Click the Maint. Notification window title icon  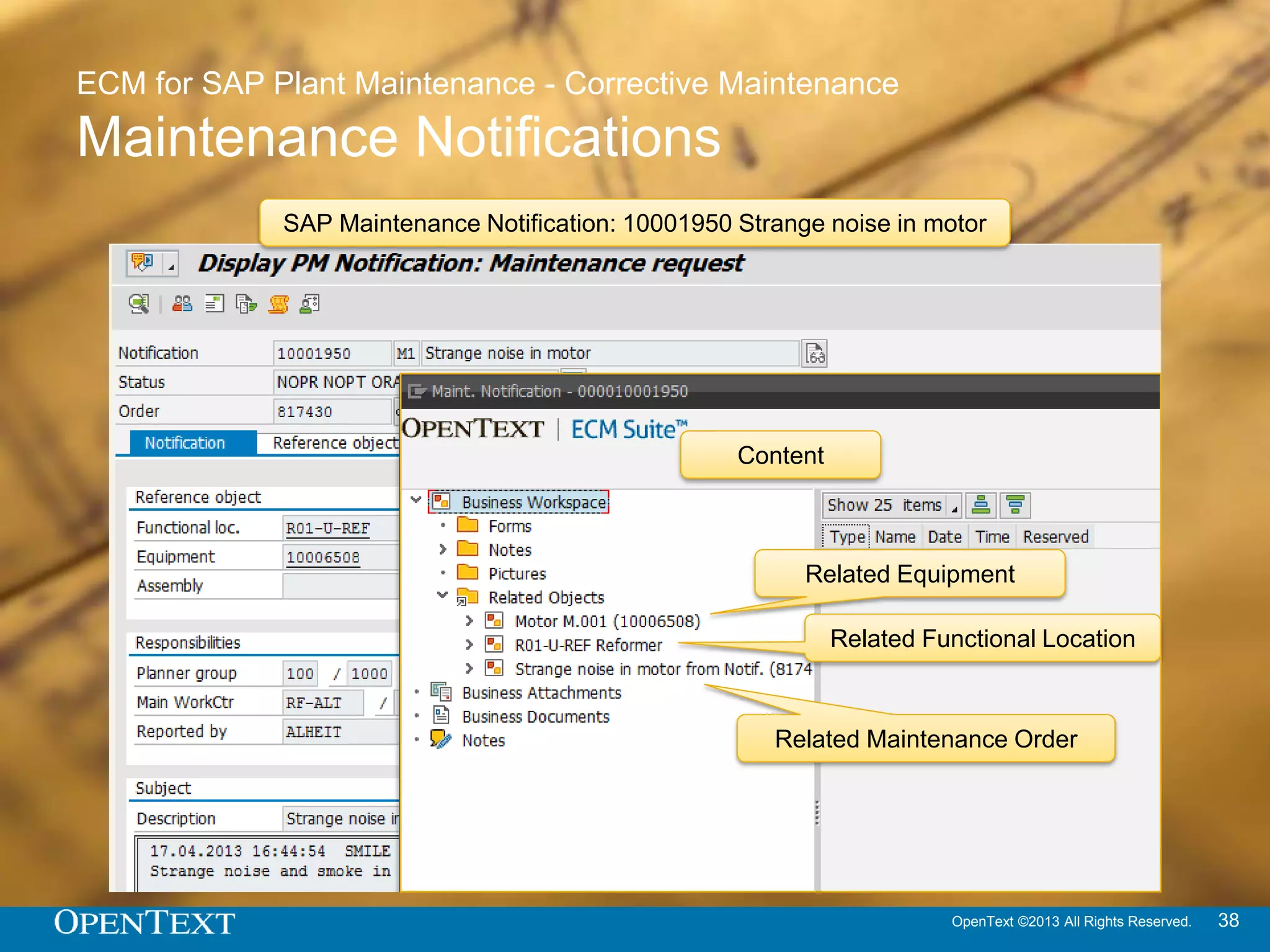(x=417, y=391)
